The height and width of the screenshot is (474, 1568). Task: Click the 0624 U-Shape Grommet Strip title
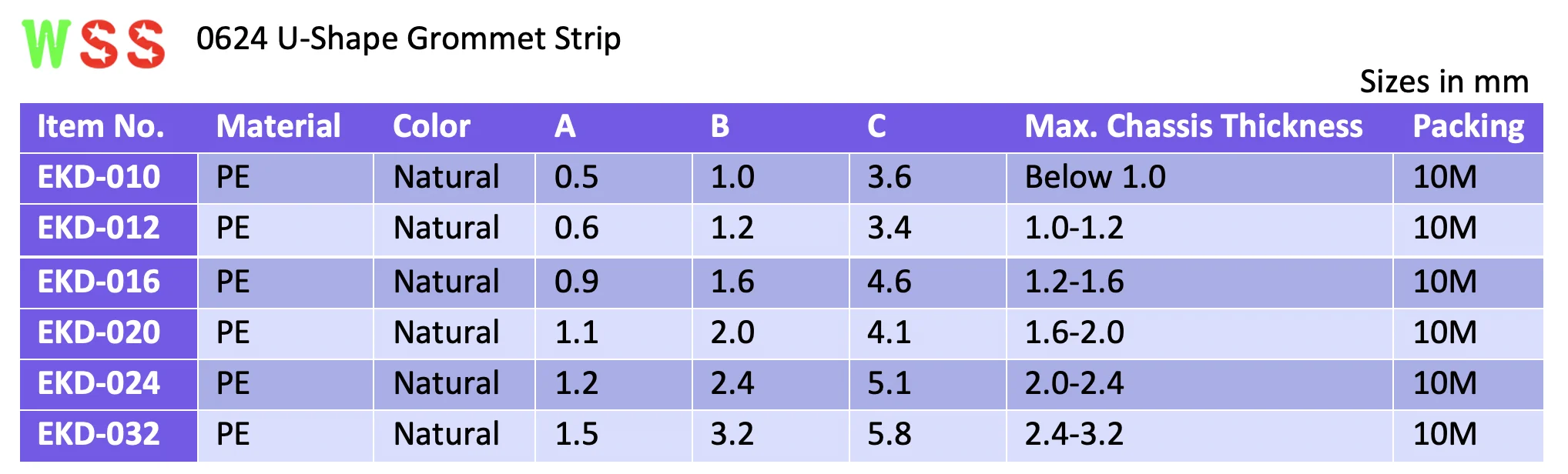(x=408, y=38)
